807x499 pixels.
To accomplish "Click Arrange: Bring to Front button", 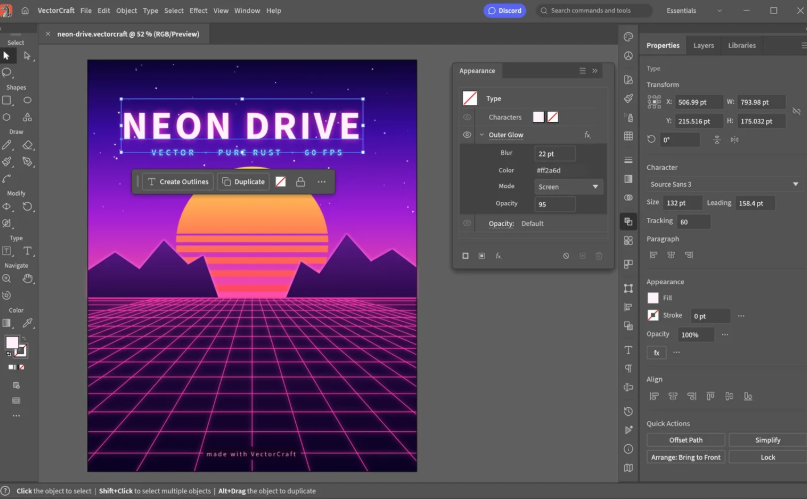I will click(x=686, y=457).
